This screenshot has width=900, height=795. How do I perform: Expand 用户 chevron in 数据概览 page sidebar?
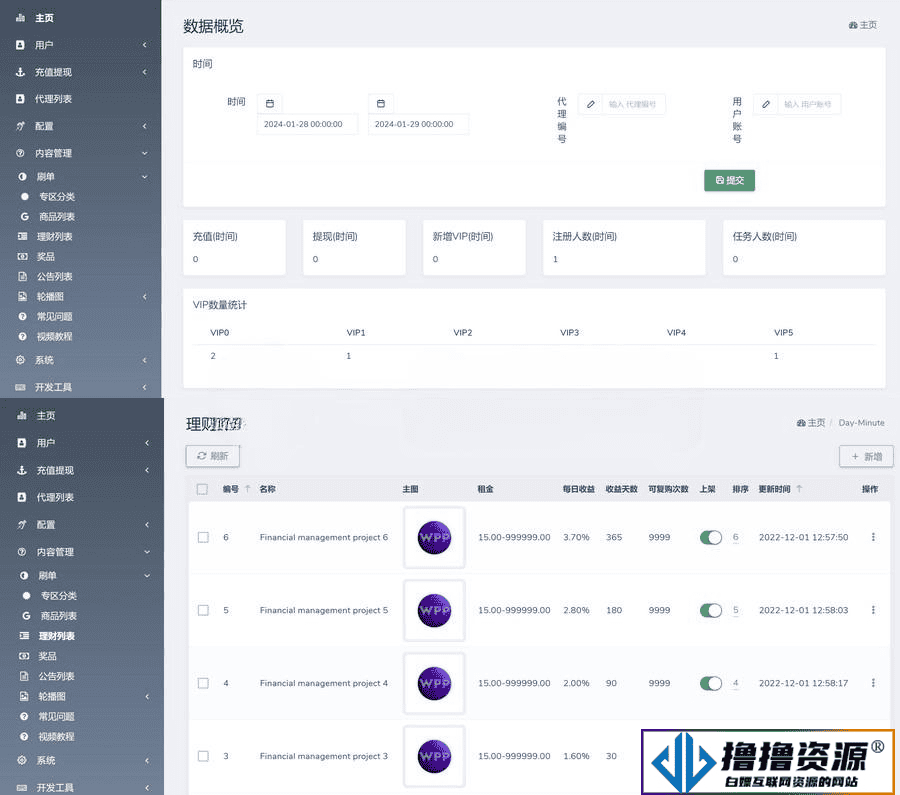[145, 45]
